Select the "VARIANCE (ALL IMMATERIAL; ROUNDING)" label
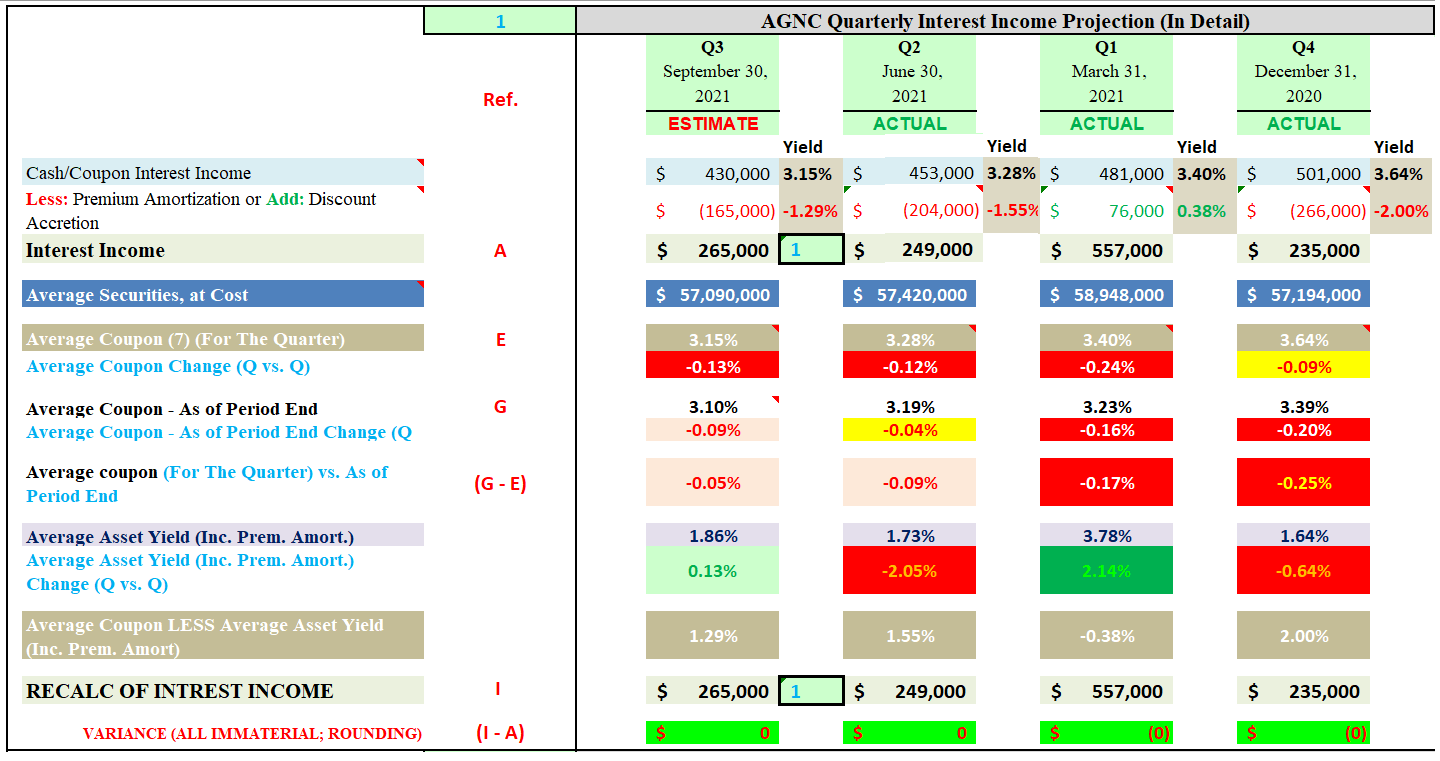Screen dimensions: 1440x761 point(252,734)
